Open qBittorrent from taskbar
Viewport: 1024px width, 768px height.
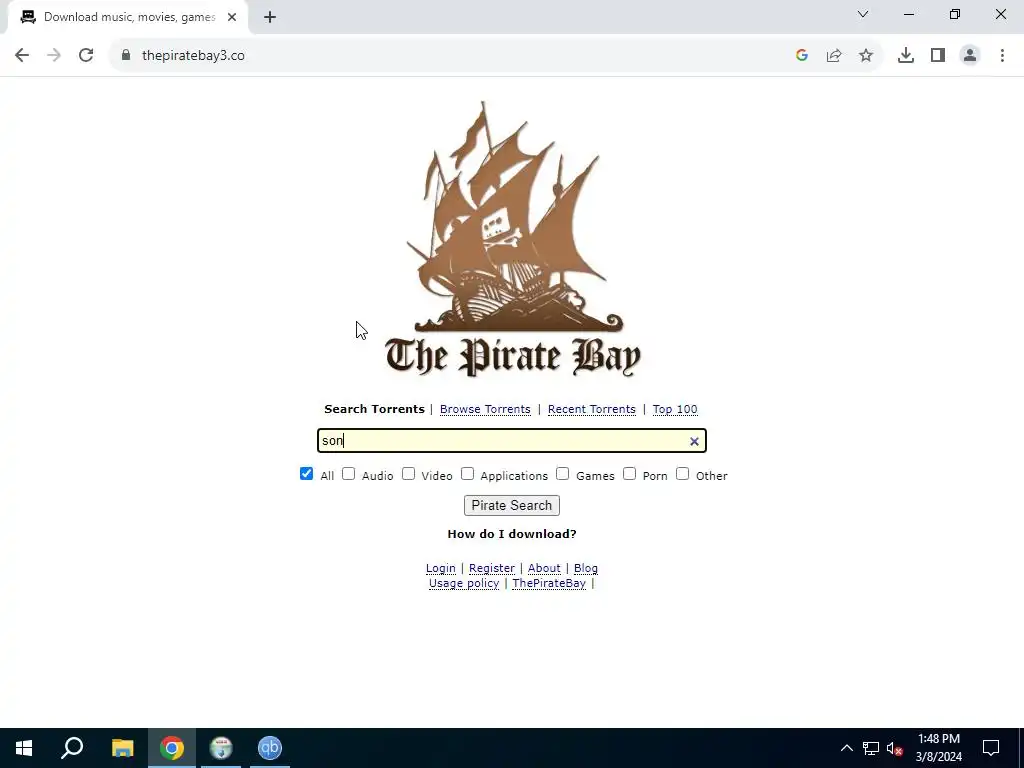pyautogui.click(x=270, y=748)
